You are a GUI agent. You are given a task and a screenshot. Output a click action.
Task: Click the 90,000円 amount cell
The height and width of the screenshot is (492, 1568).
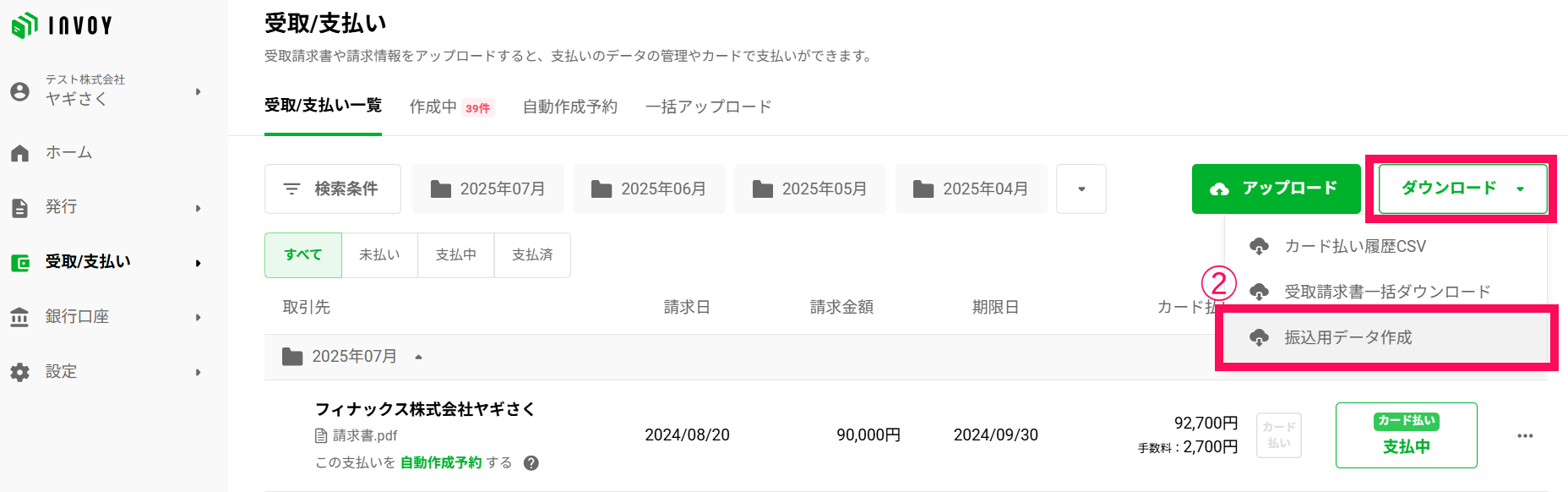[x=868, y=435]
